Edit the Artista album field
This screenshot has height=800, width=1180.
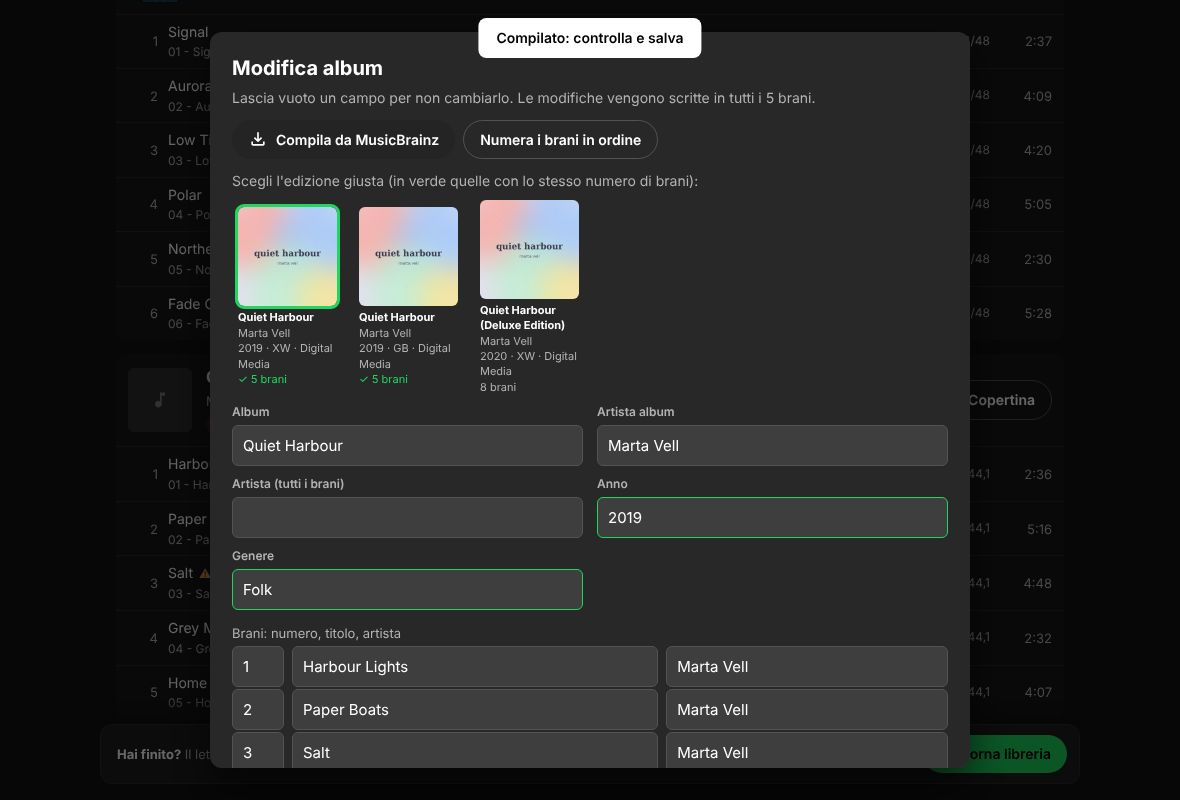[x=772, y=446]
